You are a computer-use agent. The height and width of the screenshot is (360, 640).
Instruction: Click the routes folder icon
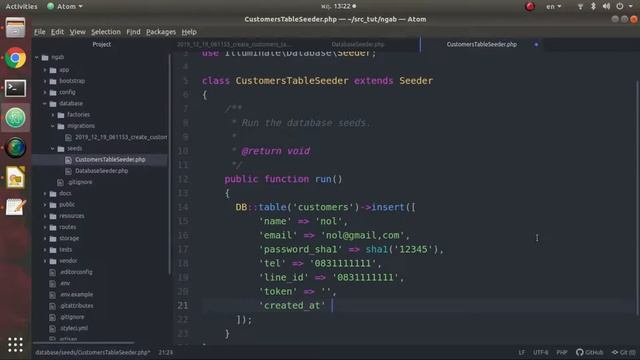(x=53, y=227)
